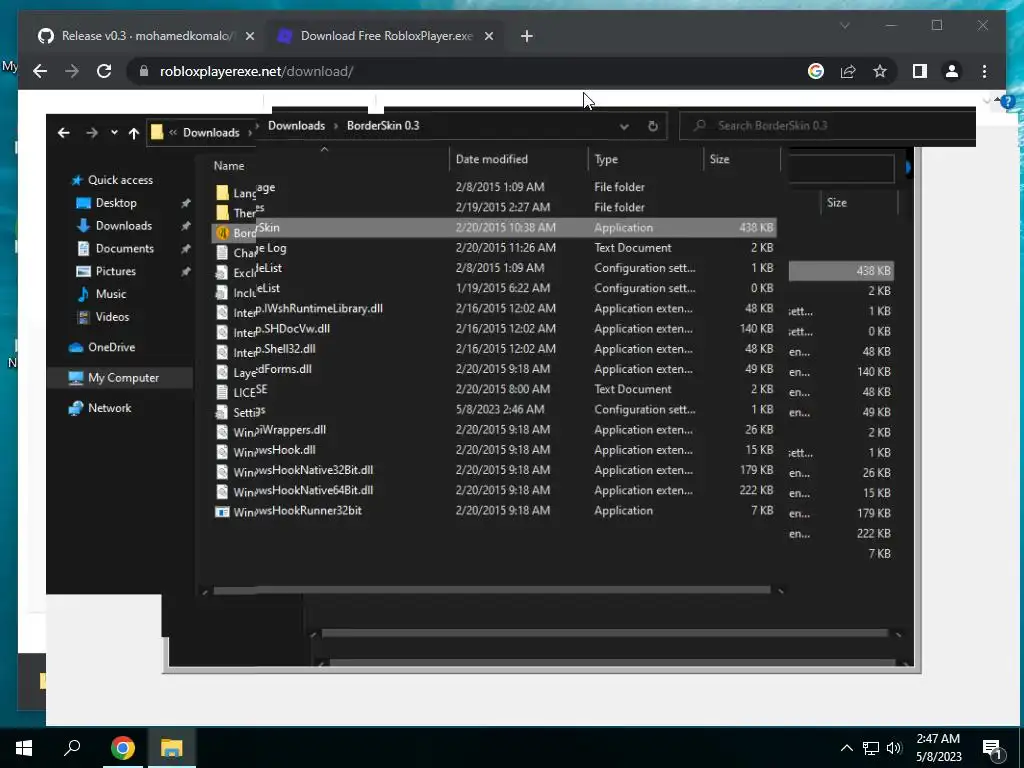This screenshot has height=768, width=1024.
Task: Open Explorer recent locations dropdown
Action: pos(114,133)
